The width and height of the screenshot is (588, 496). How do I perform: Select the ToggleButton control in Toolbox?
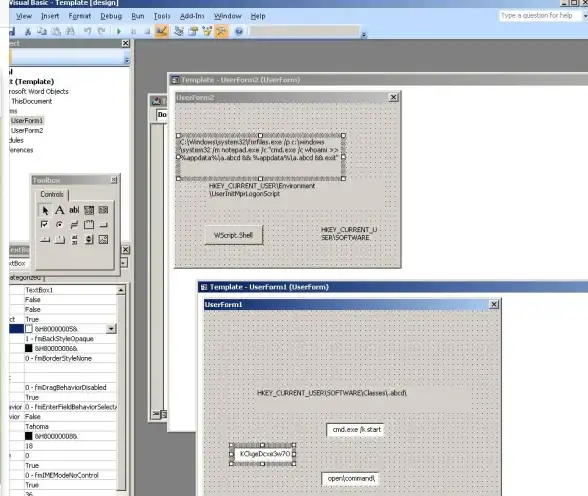[74, 225]
